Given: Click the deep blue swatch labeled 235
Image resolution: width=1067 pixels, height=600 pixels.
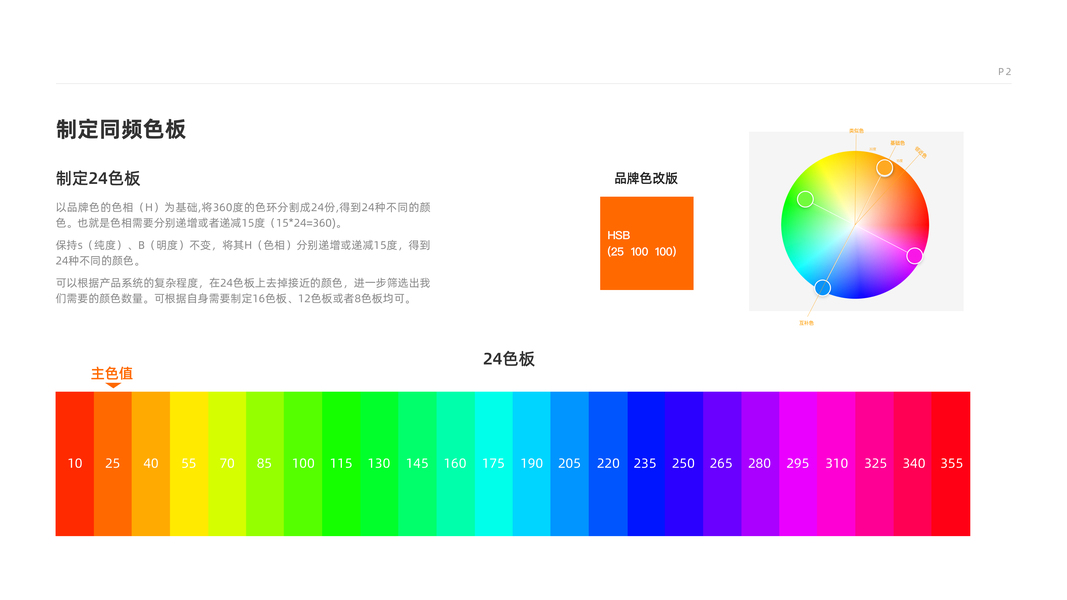Looking at the screenshot, I should (x=646, y=463).
